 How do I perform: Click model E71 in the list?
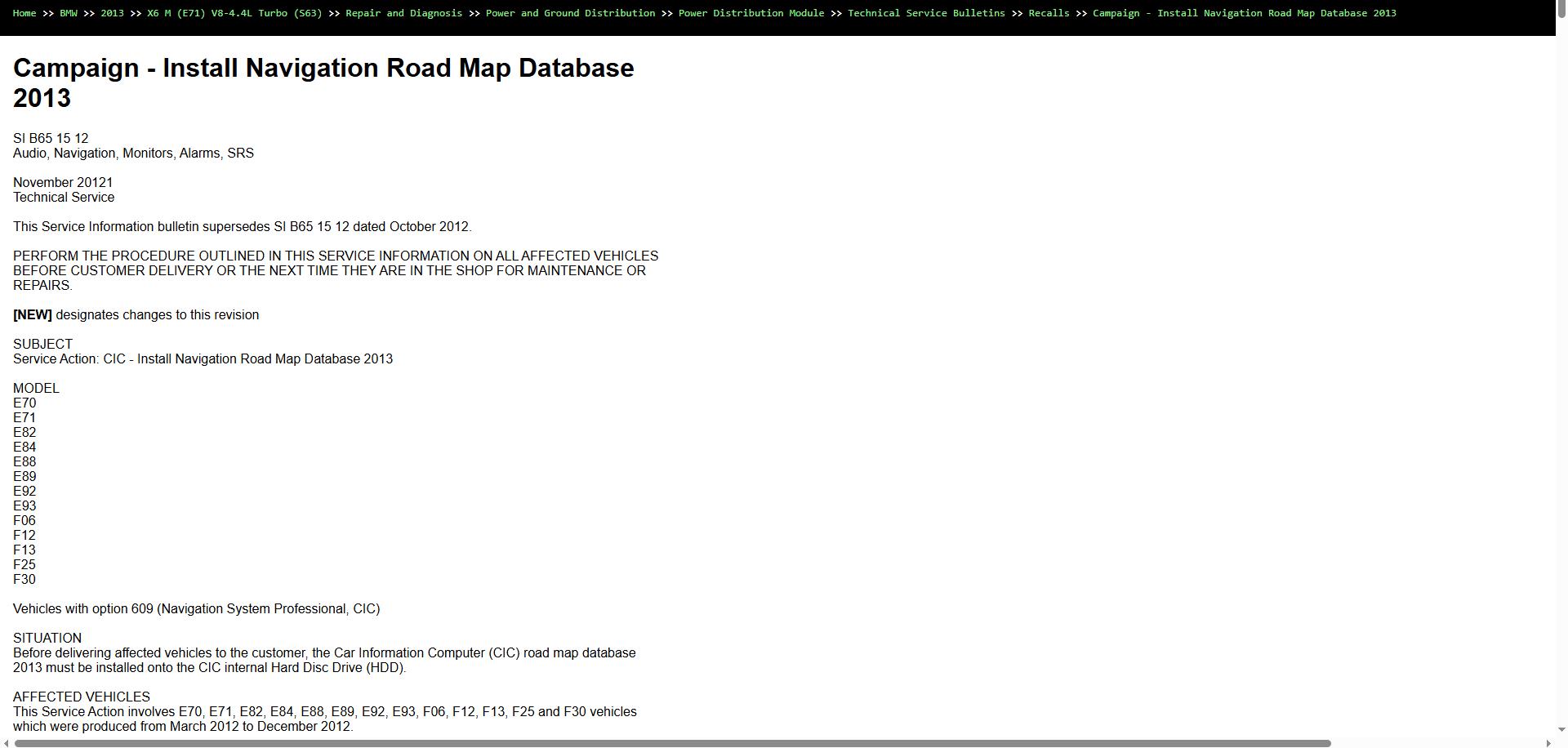pos(24,418)
